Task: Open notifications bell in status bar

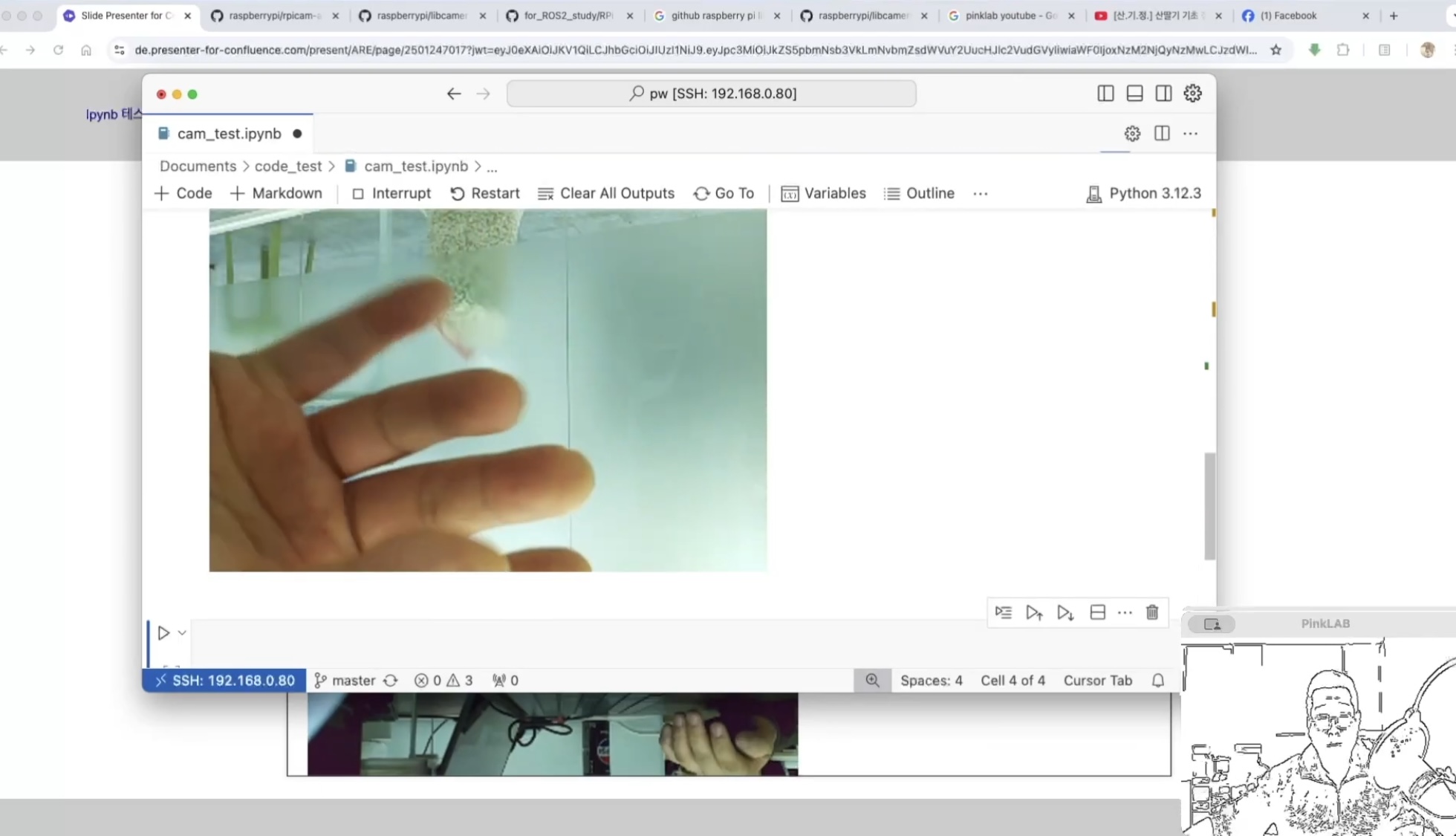Action: click(x=1158, y=680)
